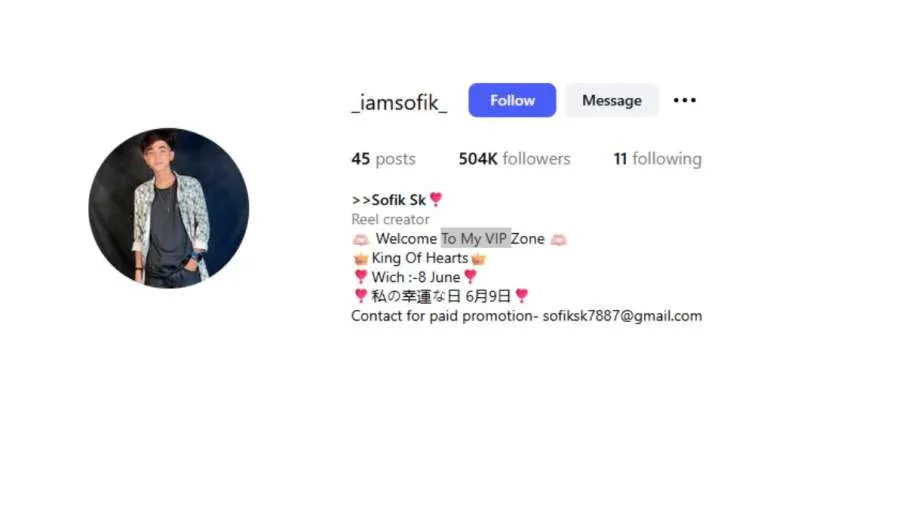Click the sofiksk7887@gmail.com email address

click(622, 316)
